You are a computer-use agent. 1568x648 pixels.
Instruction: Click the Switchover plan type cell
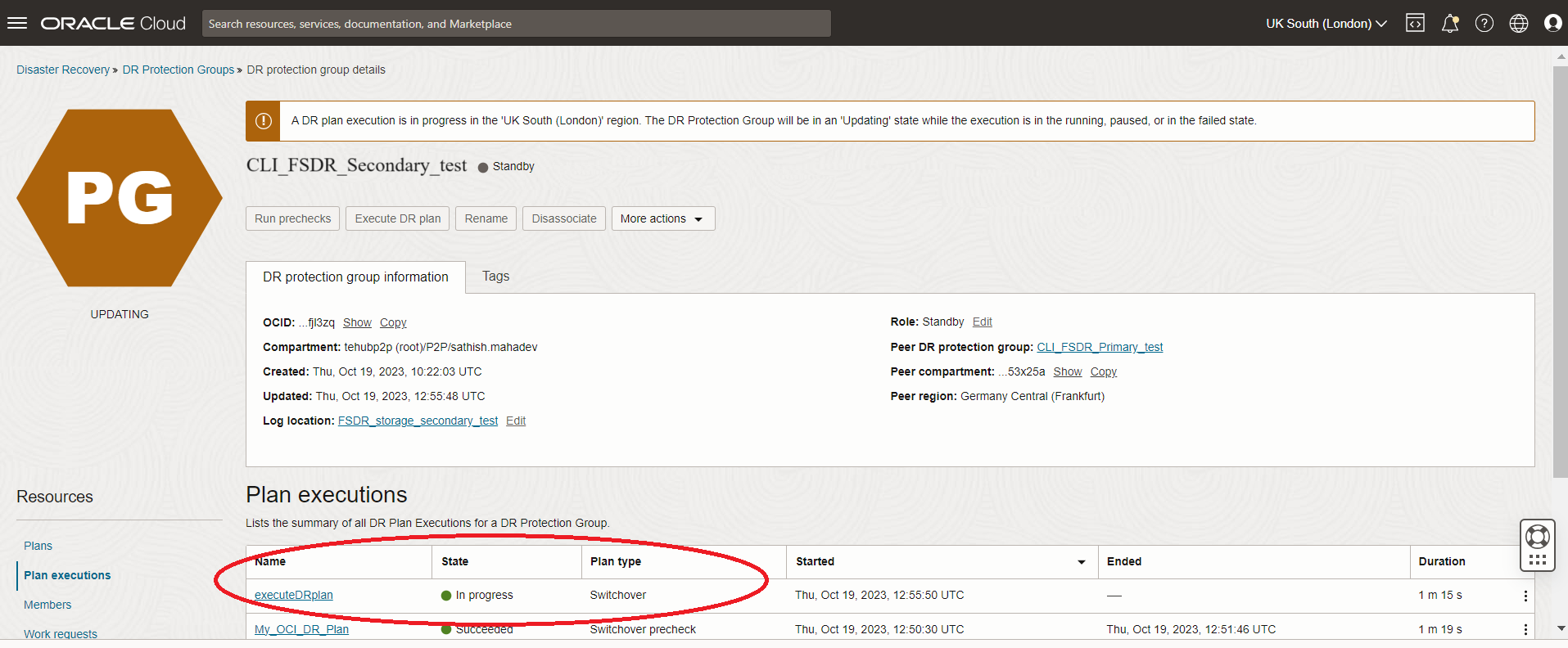point(618,595)
